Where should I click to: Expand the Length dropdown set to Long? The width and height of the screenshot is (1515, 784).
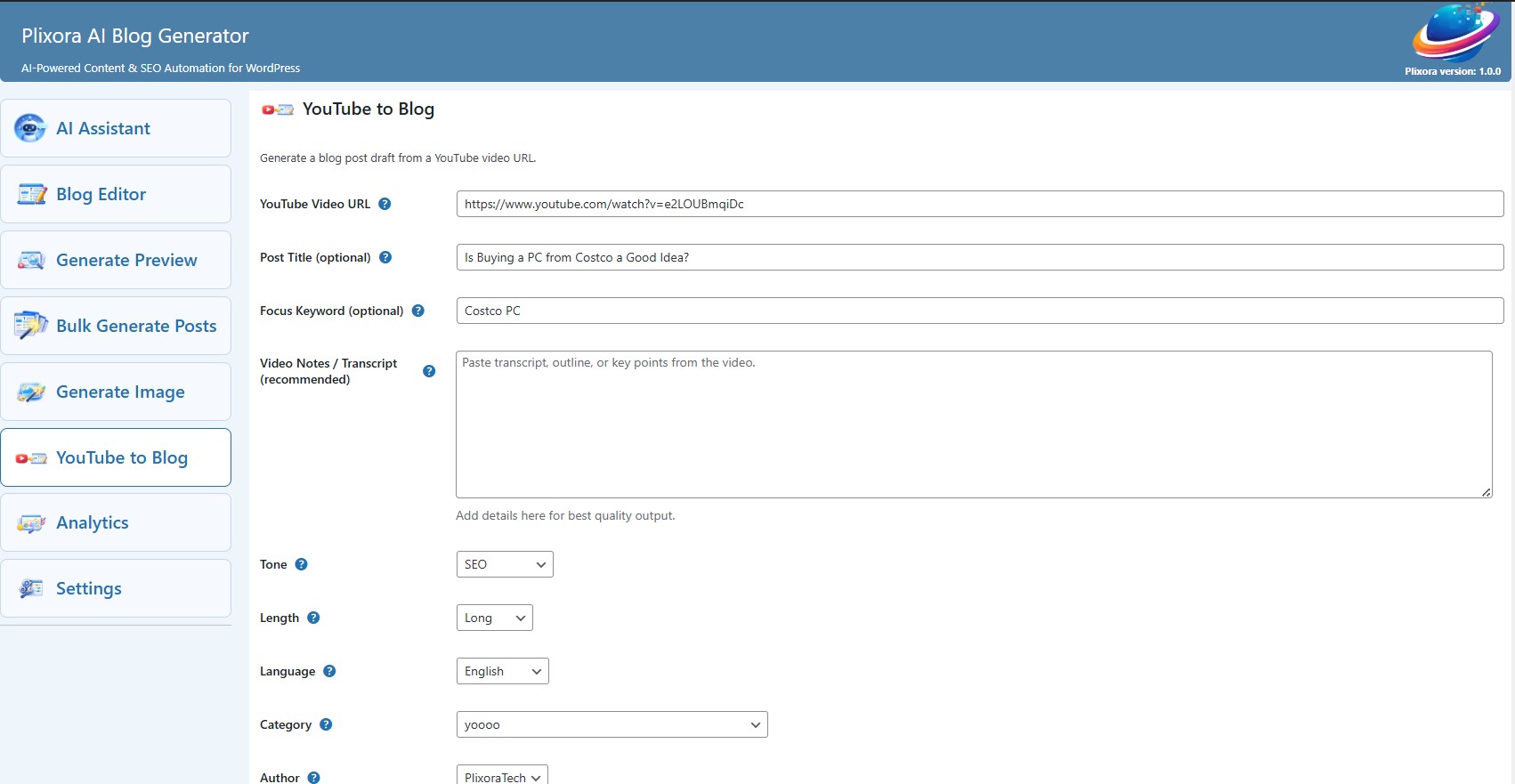click(494, 618)
